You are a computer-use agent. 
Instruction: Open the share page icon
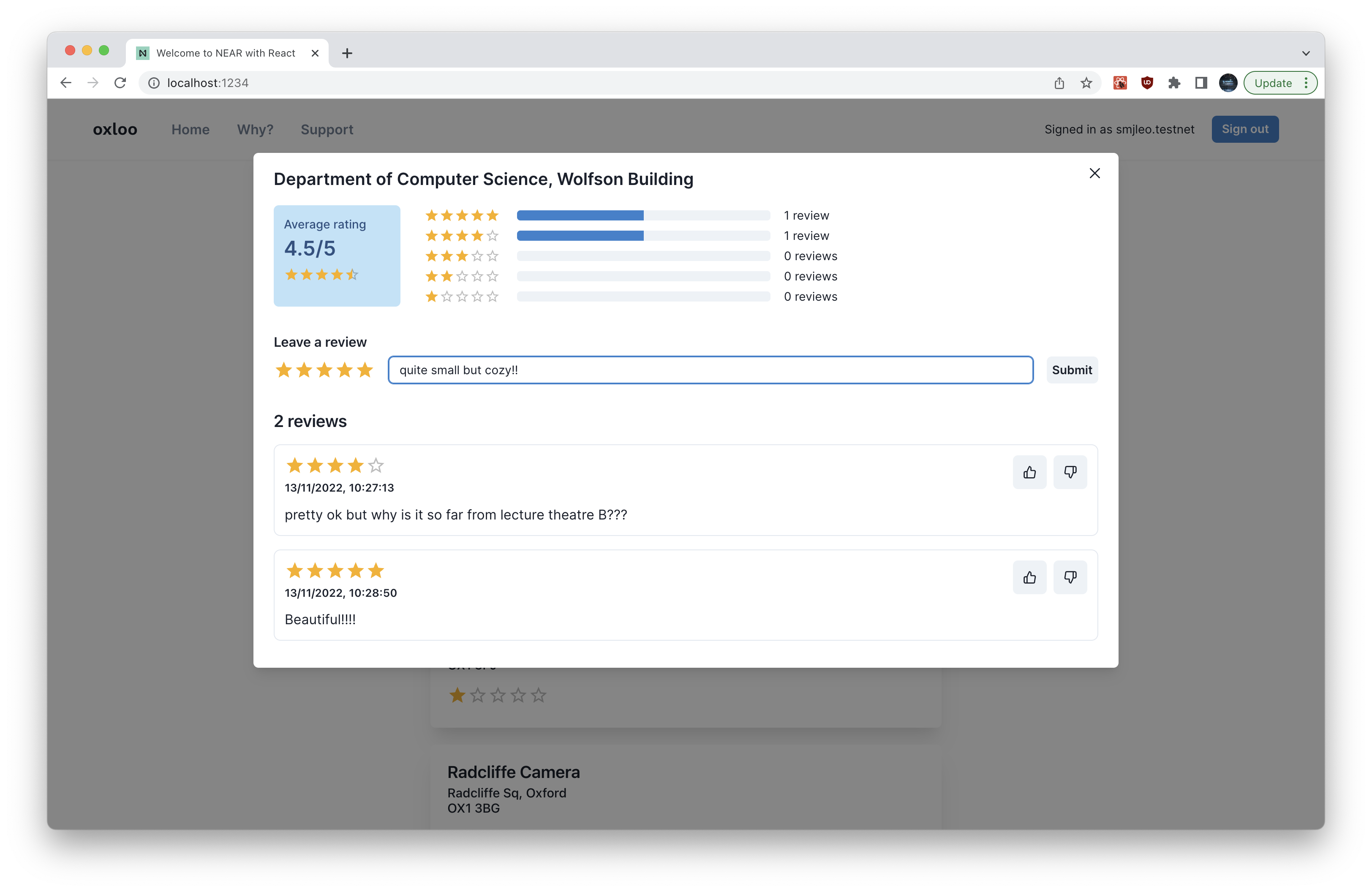click(1059, 83)
